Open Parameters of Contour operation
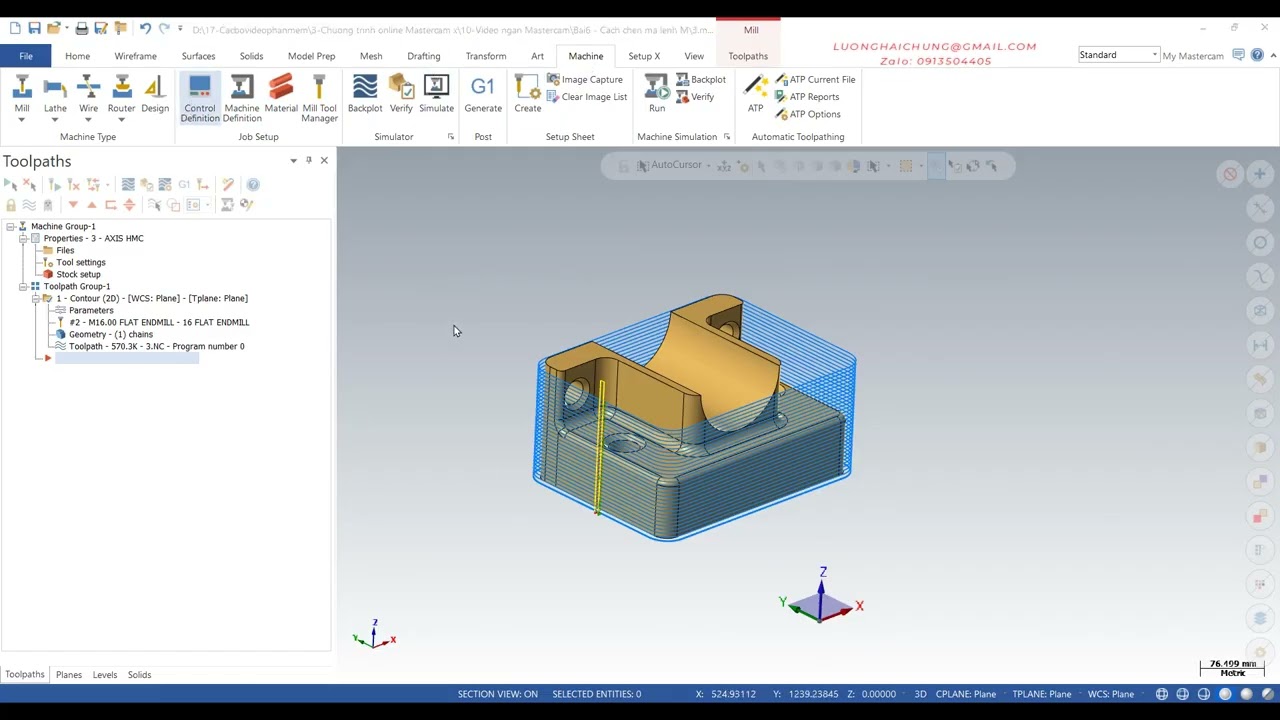This screenshot has height=720, width=1280. [91, 311]
